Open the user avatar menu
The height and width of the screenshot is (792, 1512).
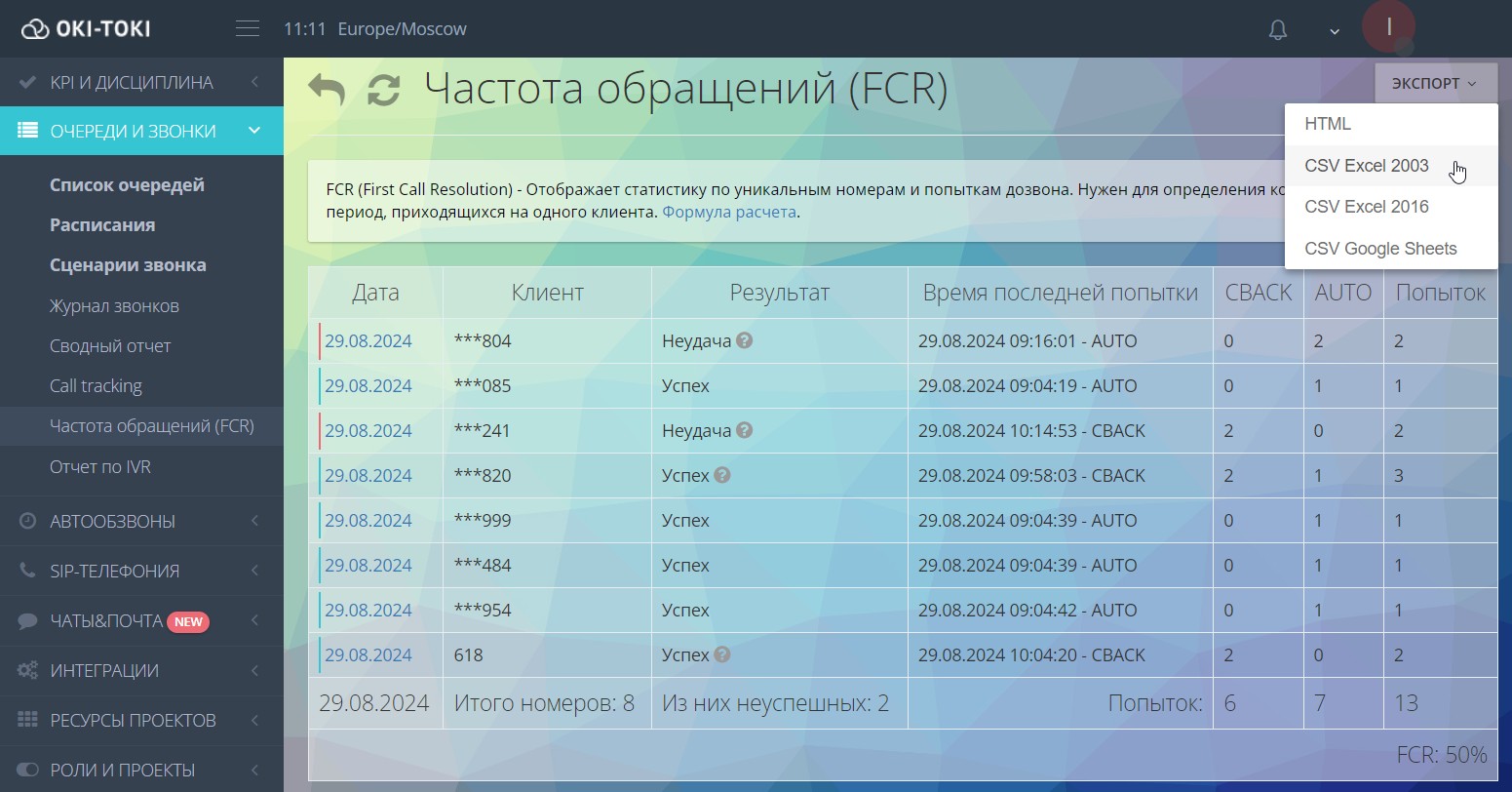1388,28
